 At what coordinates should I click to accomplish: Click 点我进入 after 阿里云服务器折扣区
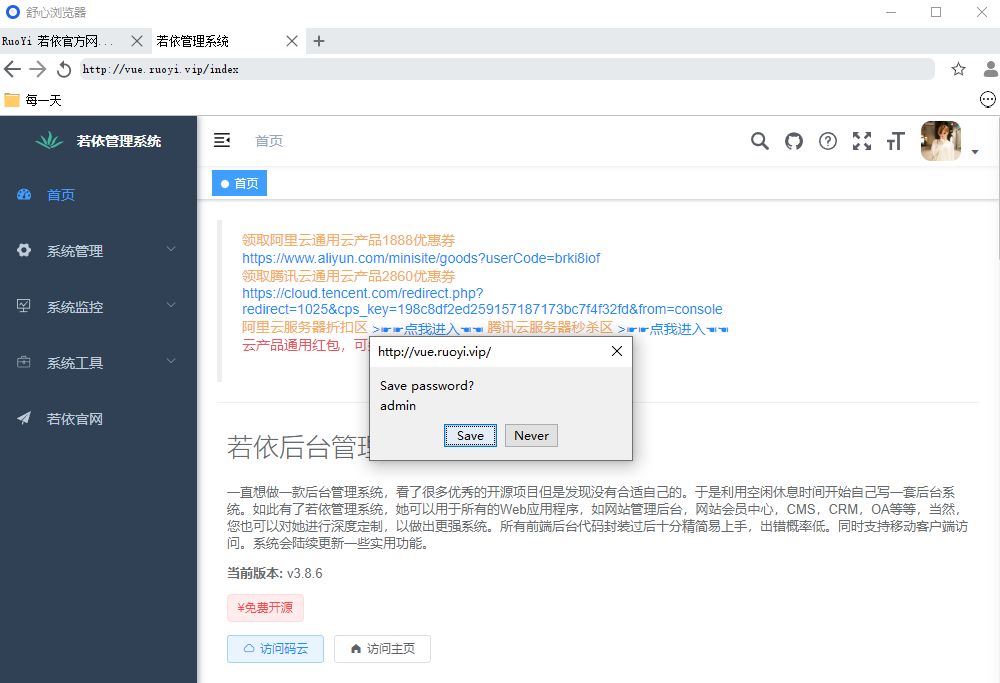[x=427, y=329]
